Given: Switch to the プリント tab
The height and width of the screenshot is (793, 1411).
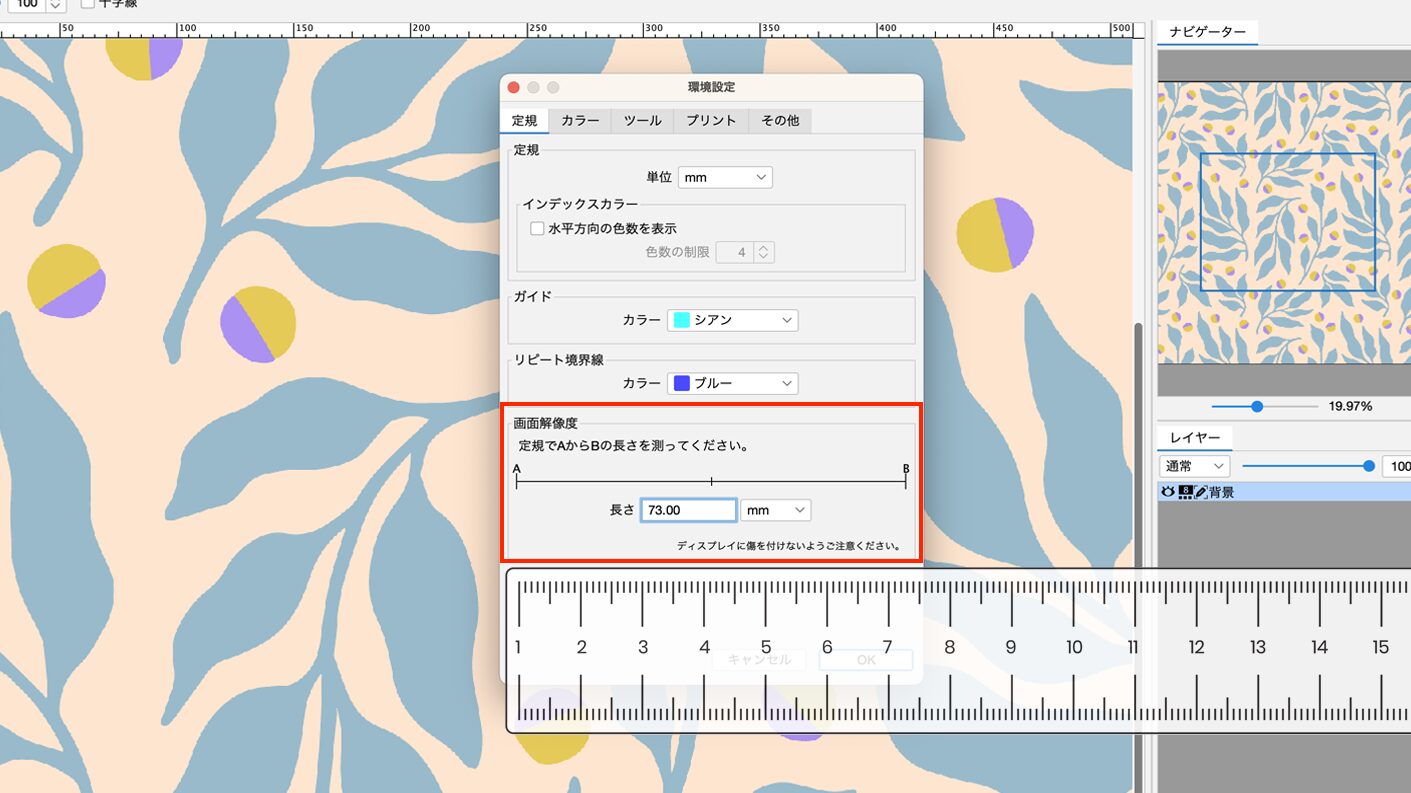Looking at the screenshot, I should [x=711, y=120].
